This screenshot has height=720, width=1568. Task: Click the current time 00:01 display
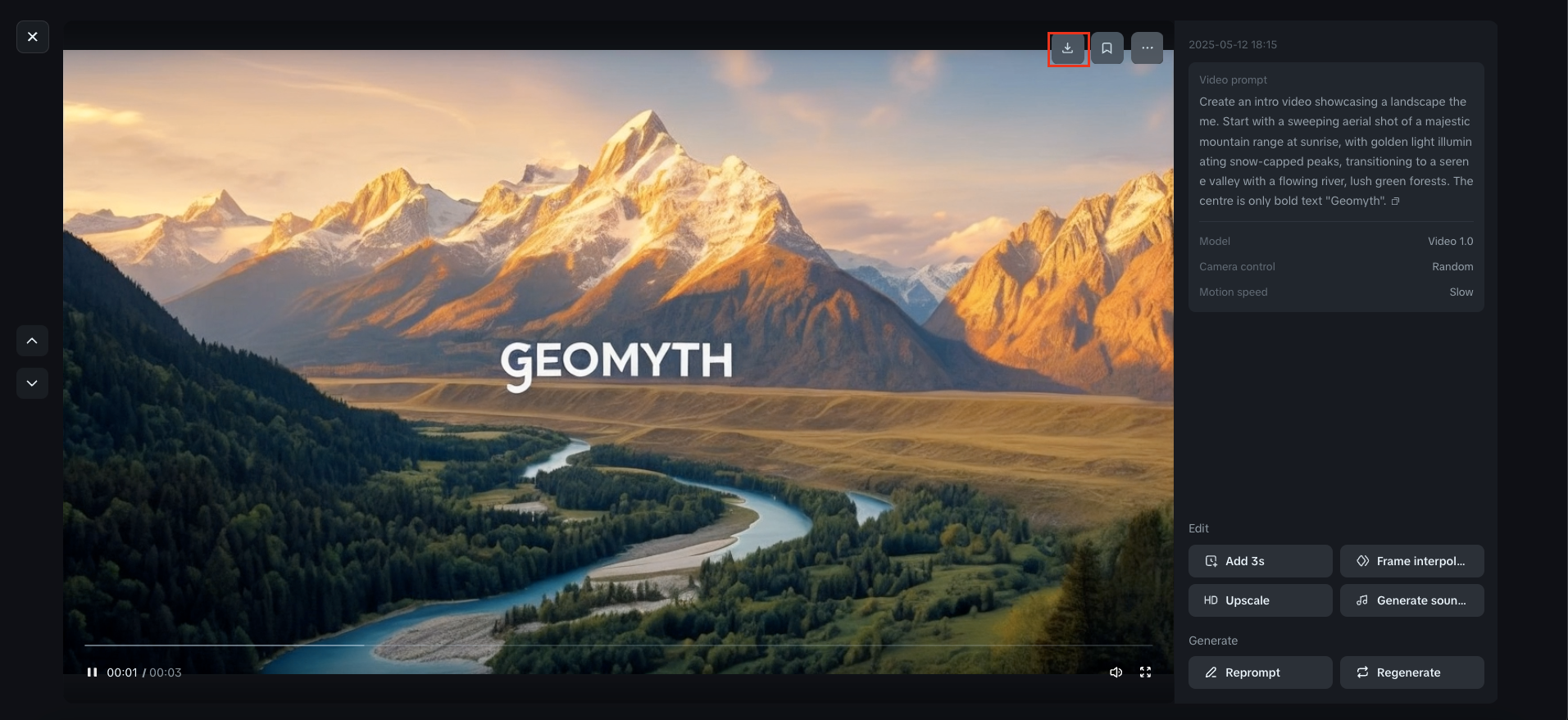[x=121, y=672]
